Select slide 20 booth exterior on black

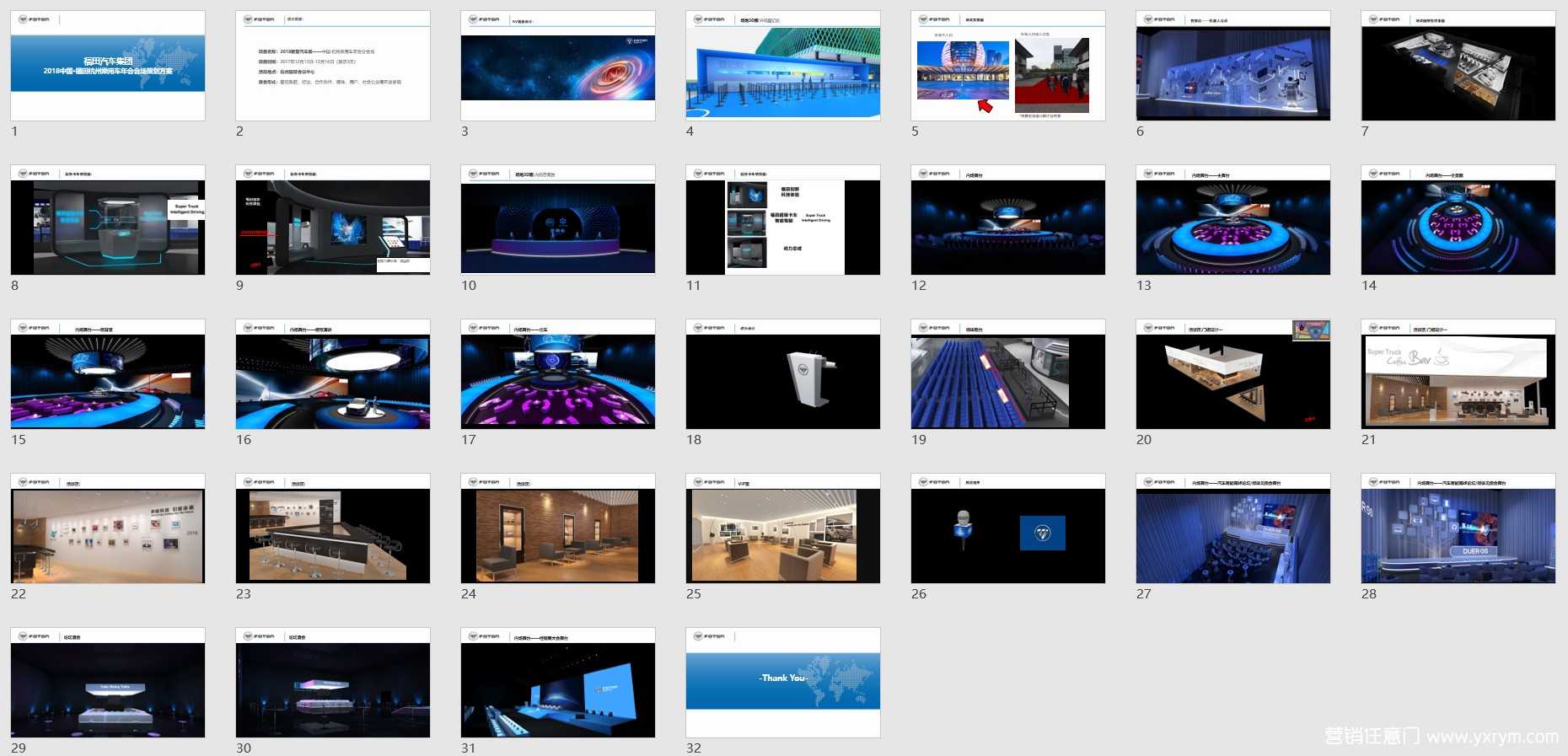[1233, 374]
